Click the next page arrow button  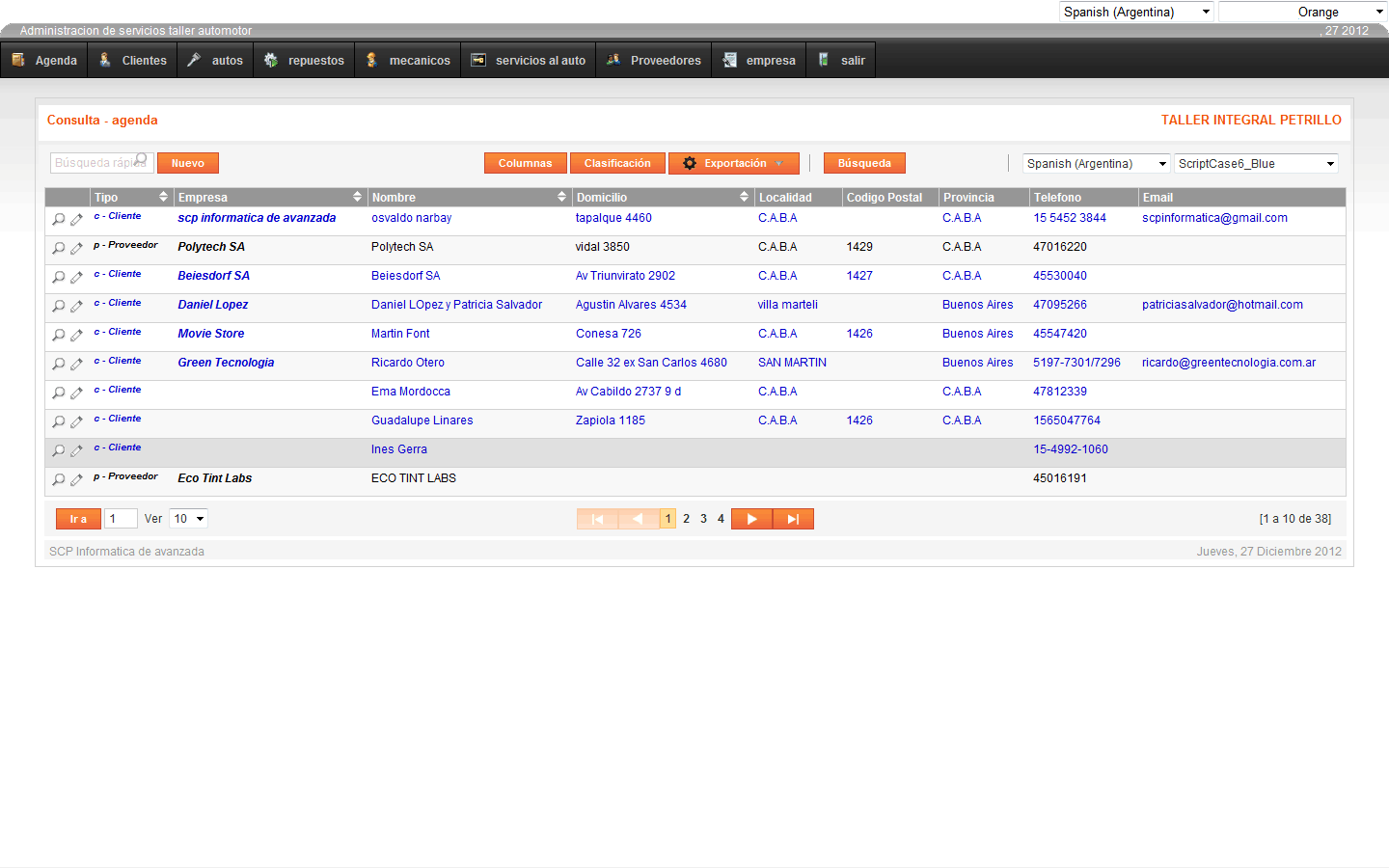pyautogui.click(x=751, y=519)
